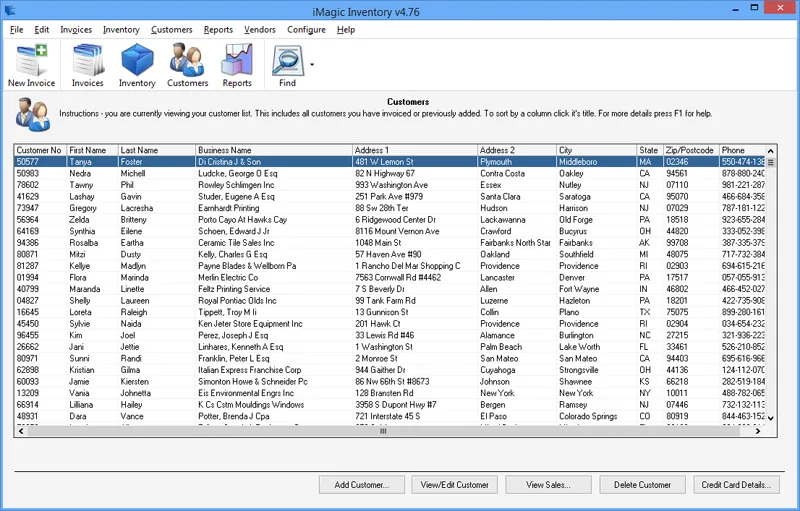Viewport: 800px width, 511px height.
Task: Click the View Sales button
Action: [x=548, y=485]
